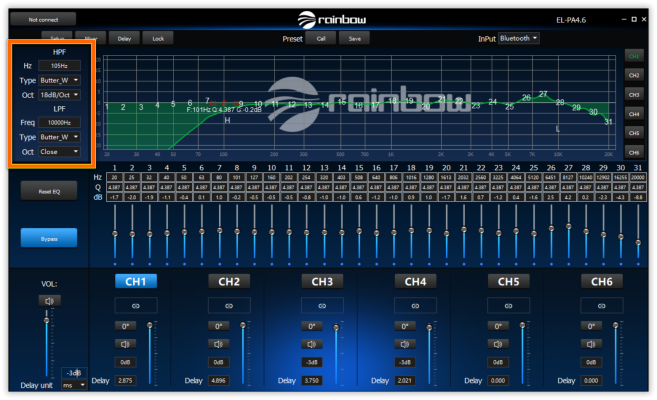
Task: Click the CH1 Delay field 2.875
Action: 125,380
